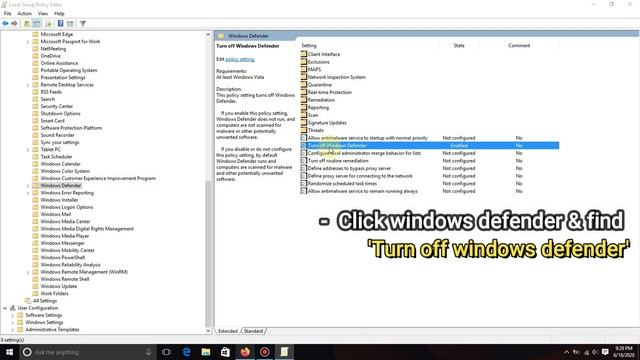Click the 'policy setting' edit link
The image size is (640, 360).
coord(240,59)
